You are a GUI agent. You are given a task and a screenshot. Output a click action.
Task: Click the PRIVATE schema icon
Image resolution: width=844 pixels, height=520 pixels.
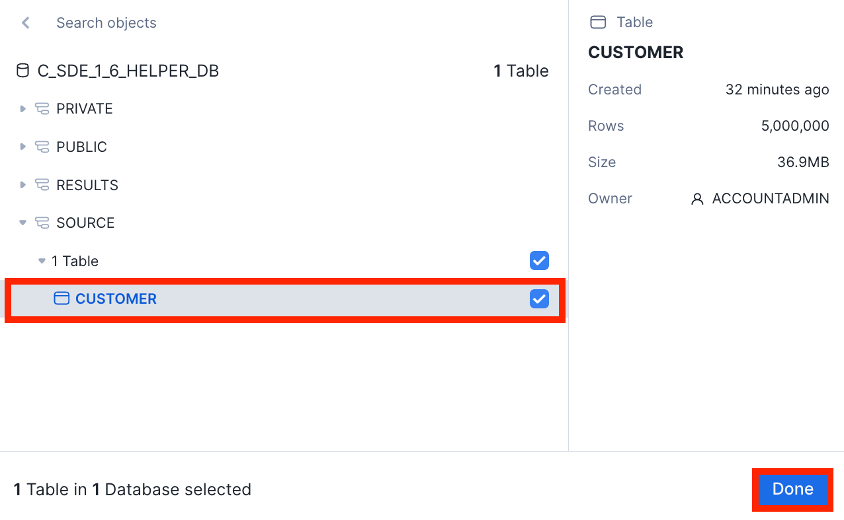[42, 109]
